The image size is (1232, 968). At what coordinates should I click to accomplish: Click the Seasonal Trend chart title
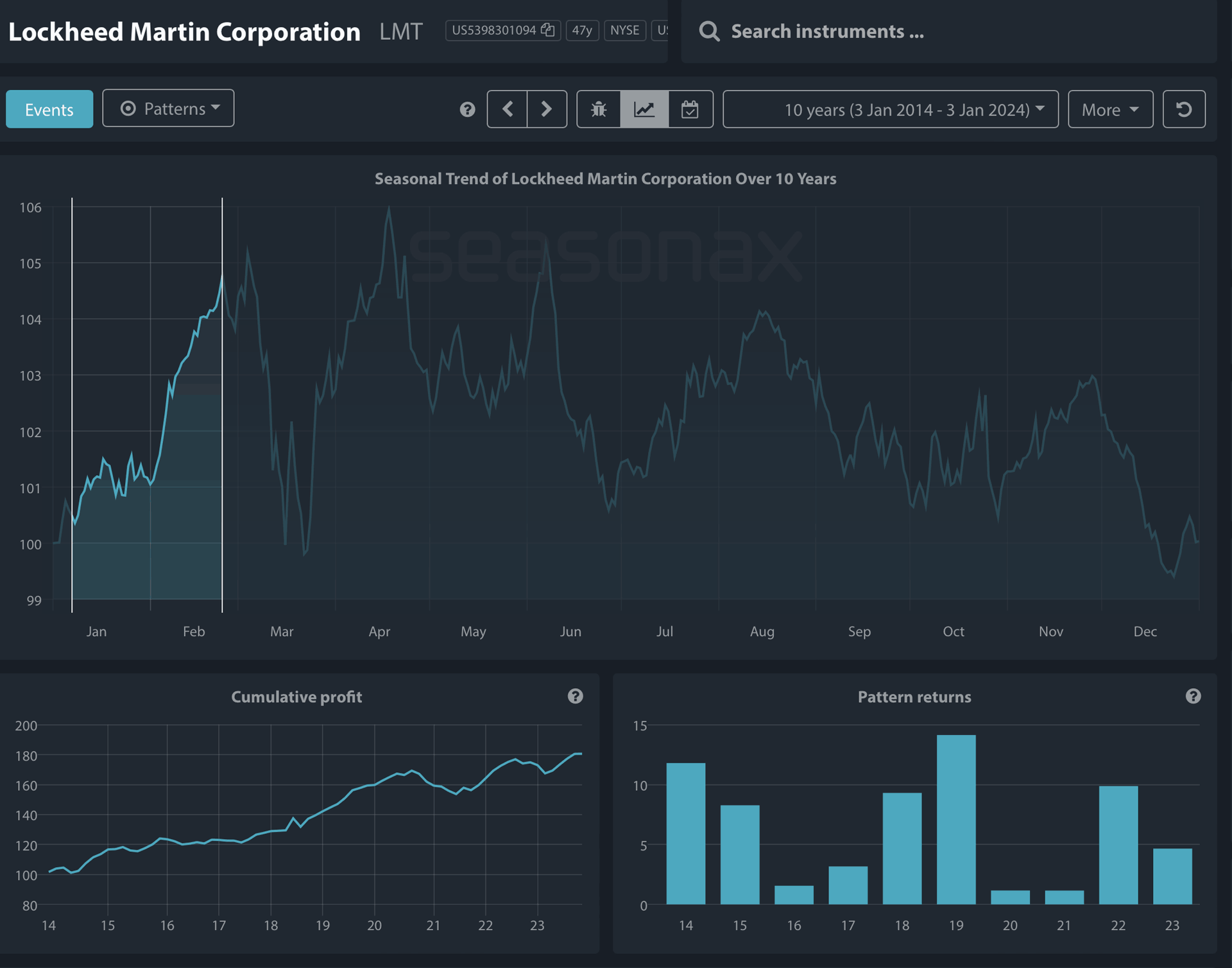605,178
